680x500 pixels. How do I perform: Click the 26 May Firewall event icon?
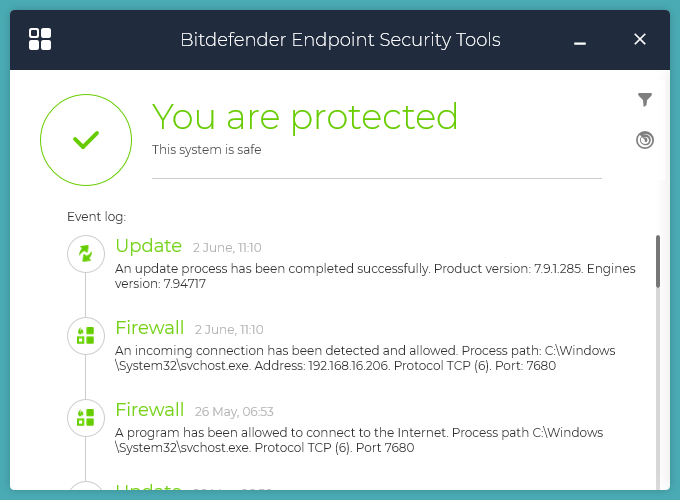pos(86,417)
